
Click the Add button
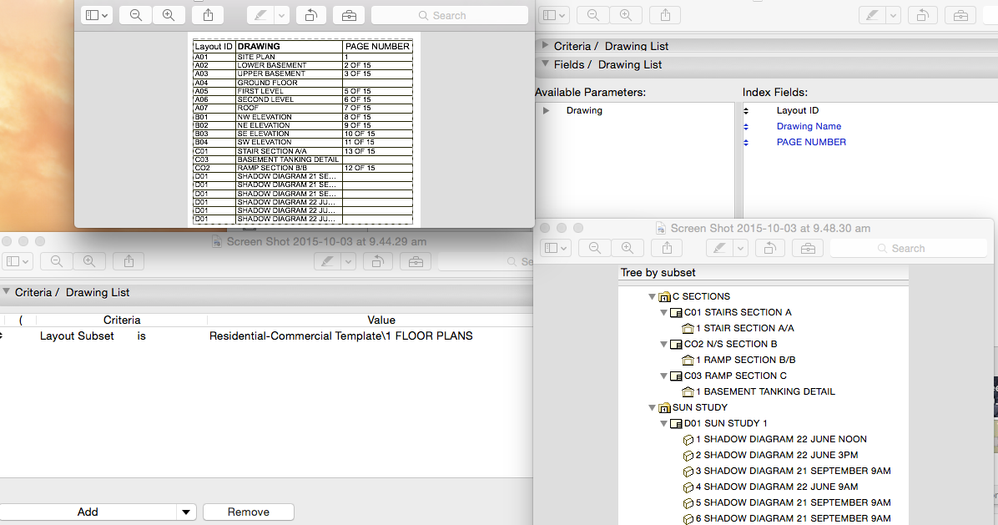point(88,512)
